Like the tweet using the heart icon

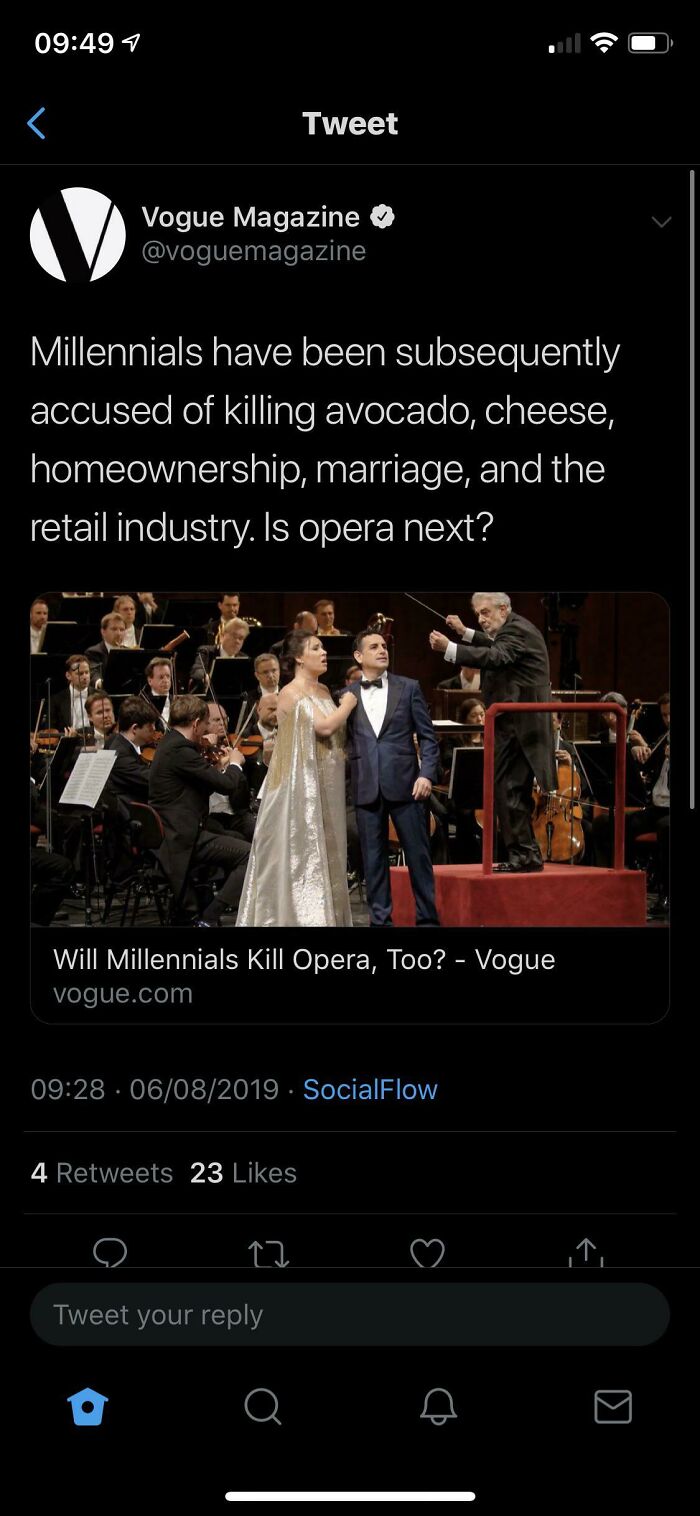pyautogui.click(x=427, y=1254)
